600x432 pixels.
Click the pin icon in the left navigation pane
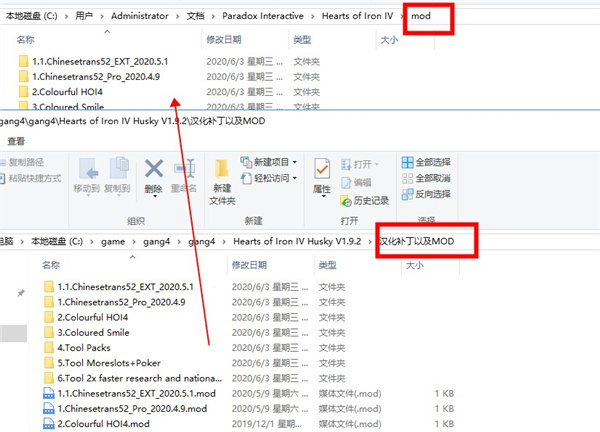pos(21,293)
